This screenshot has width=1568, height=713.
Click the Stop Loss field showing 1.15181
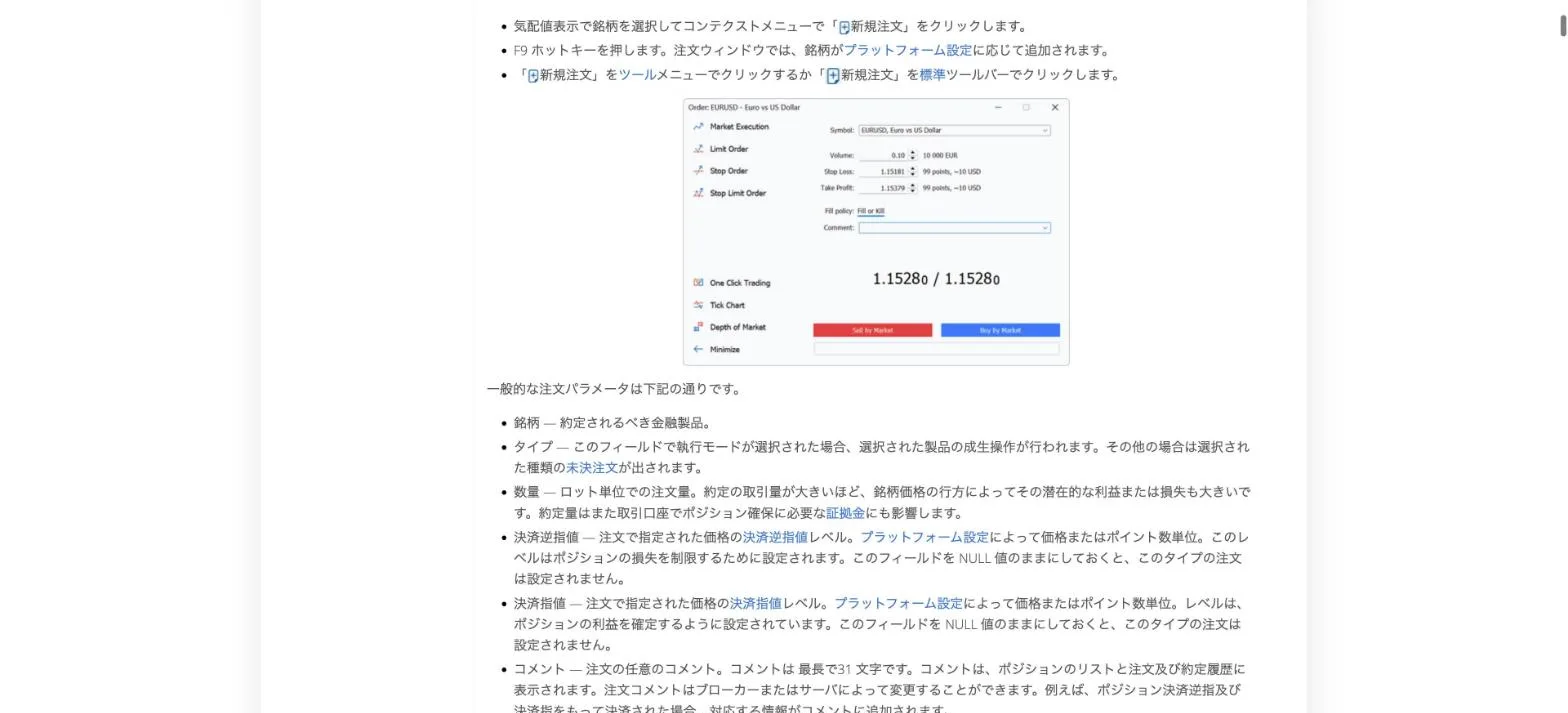(883, 172)
